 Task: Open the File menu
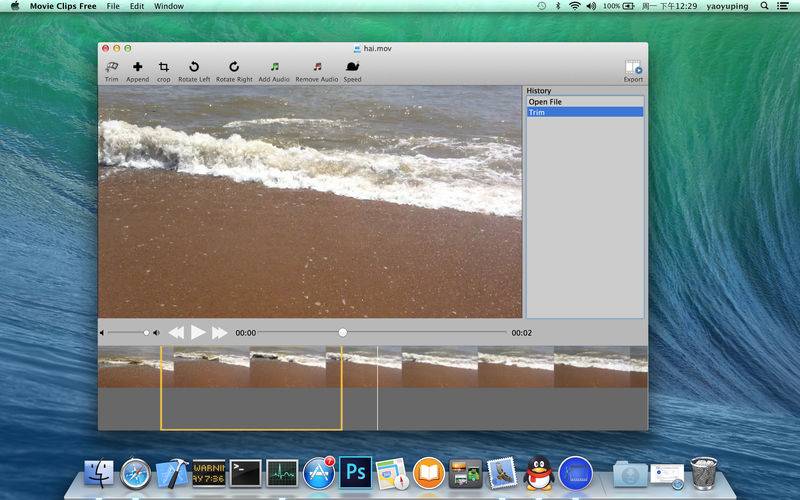click(x=113, y=6)
